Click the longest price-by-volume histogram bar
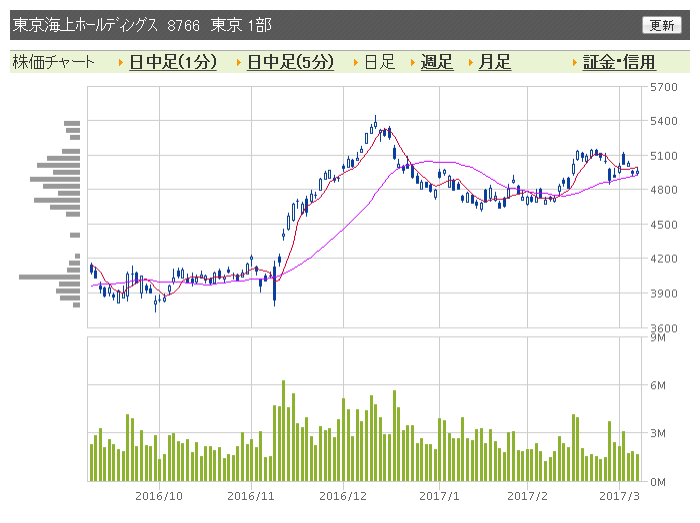Screen dimensions: 700x523 click(x=49, y=277)
